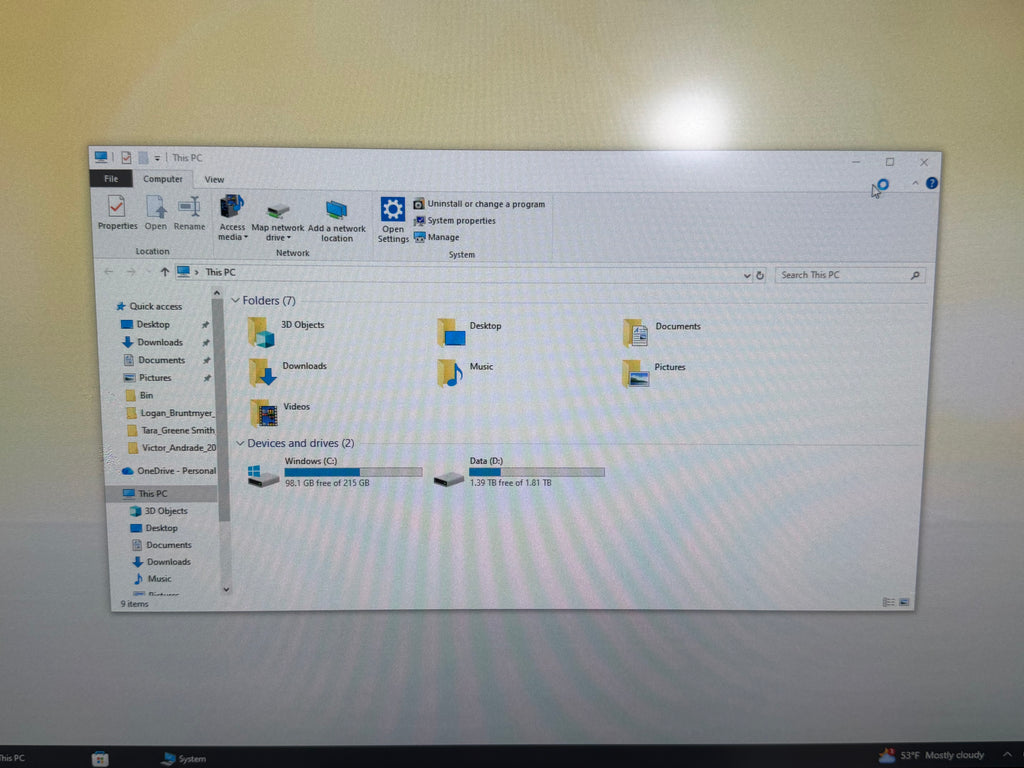Select 3D Objects under This PC tree
Screen dimensions: 1024x768
(x=159, y=511)
